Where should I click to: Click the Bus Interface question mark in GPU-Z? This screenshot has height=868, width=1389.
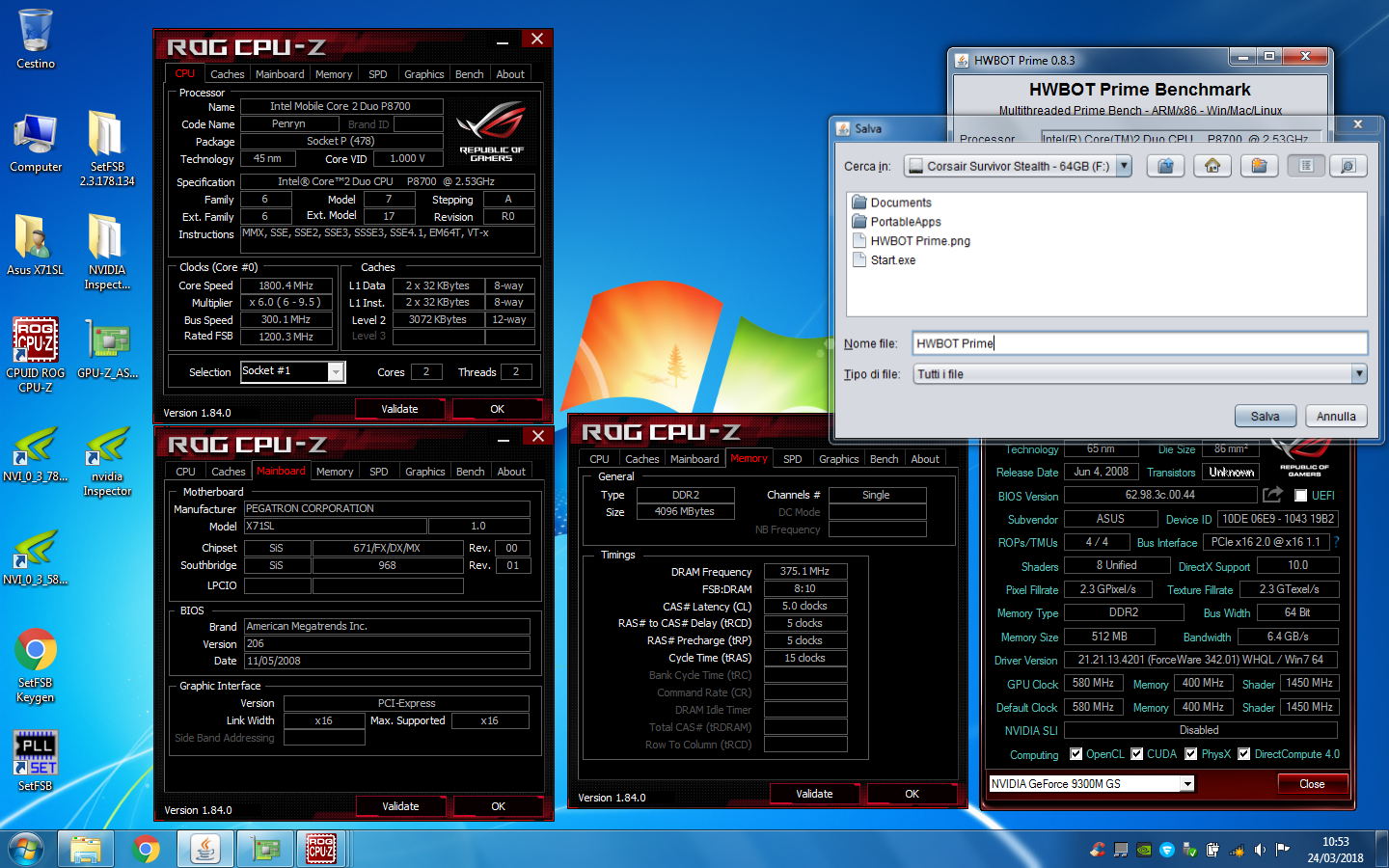(1337, 542)
